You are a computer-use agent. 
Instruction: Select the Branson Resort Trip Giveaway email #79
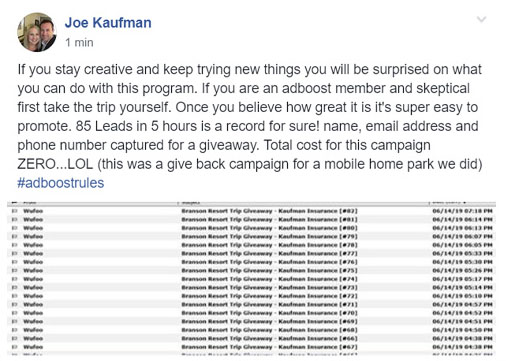point(252,237)
